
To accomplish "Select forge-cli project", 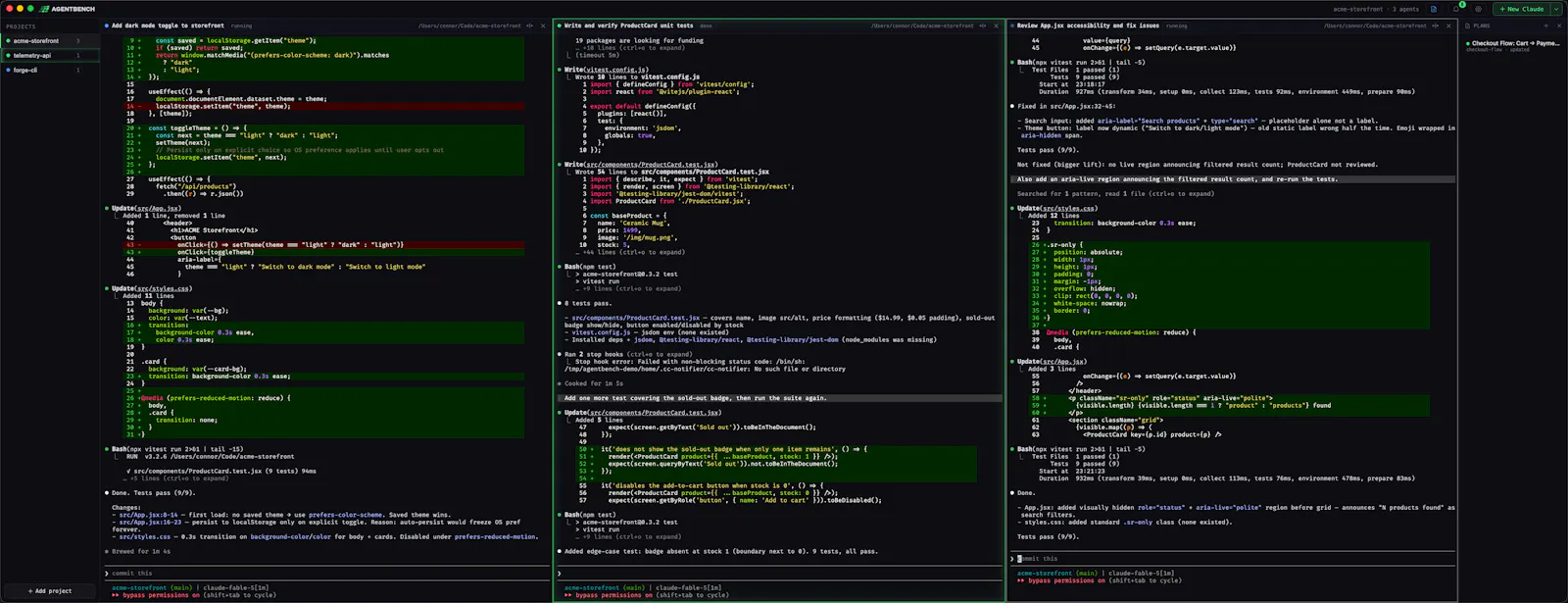I will point(49,71).
